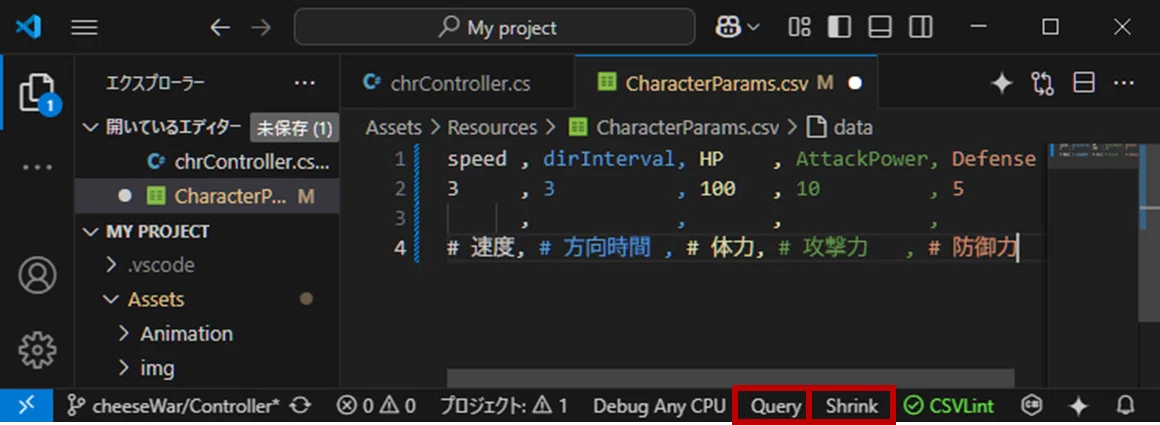Open changes compare icon in editor toolbar

(x=1042, y=84)
